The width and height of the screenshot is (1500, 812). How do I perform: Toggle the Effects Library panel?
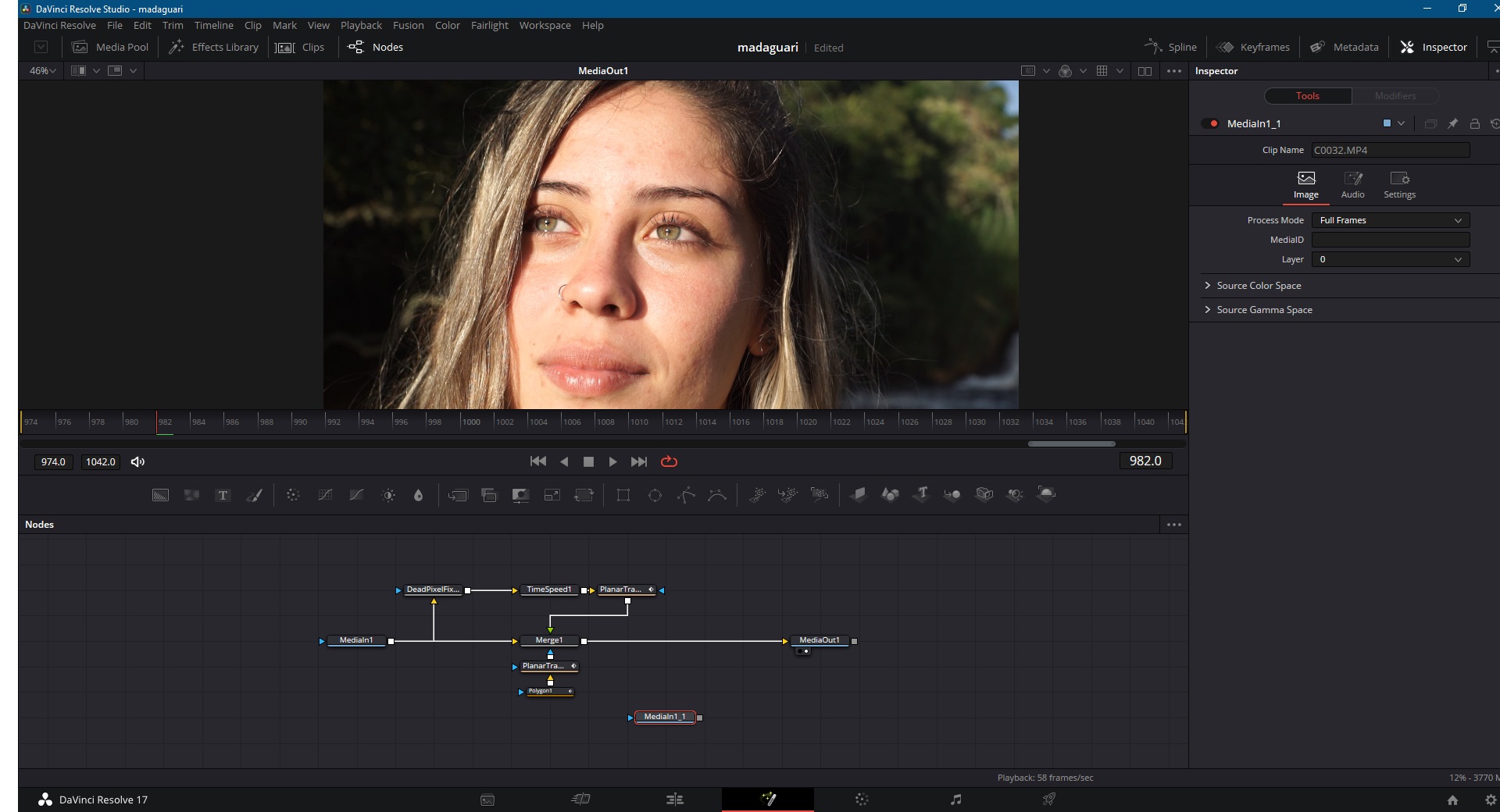click(214, 47)
